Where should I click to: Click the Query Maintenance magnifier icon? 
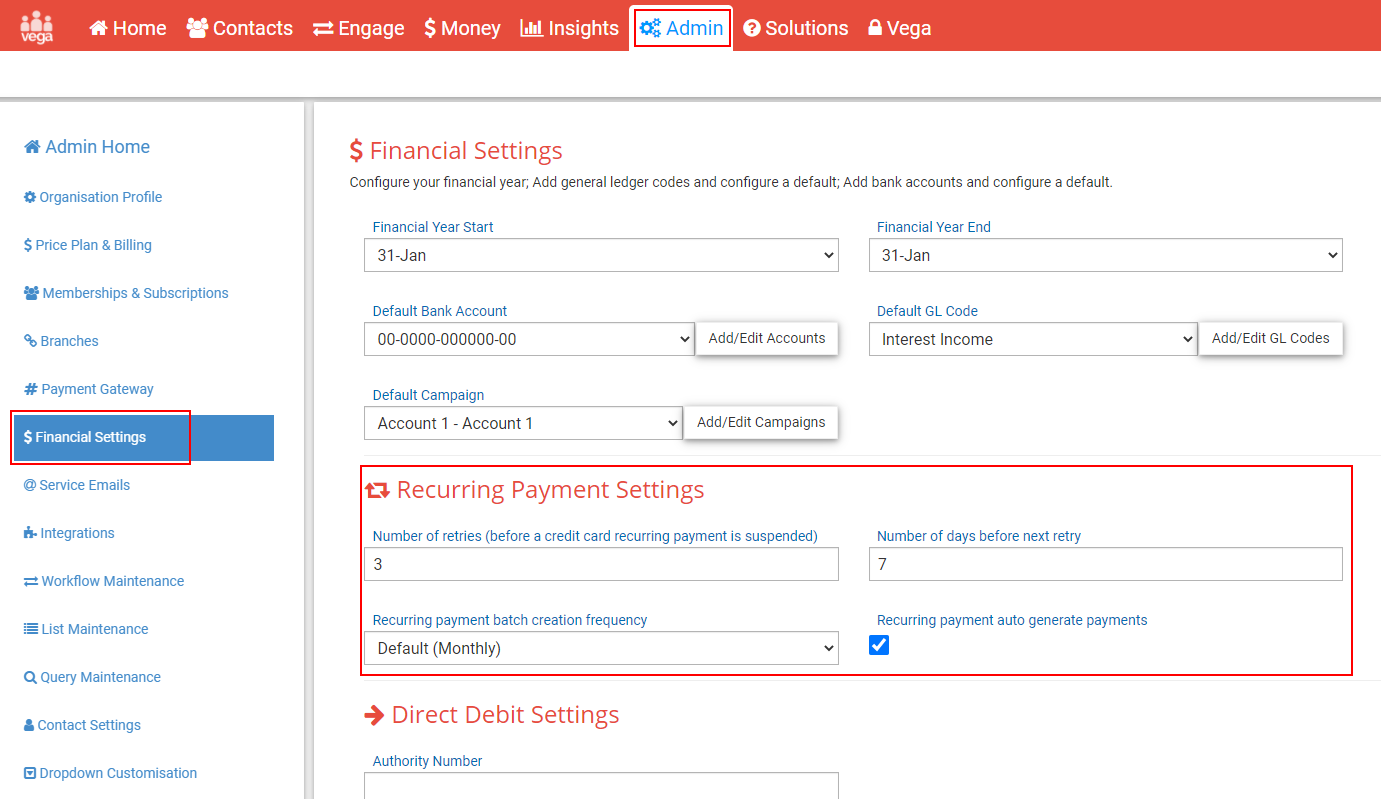(30, 678)
